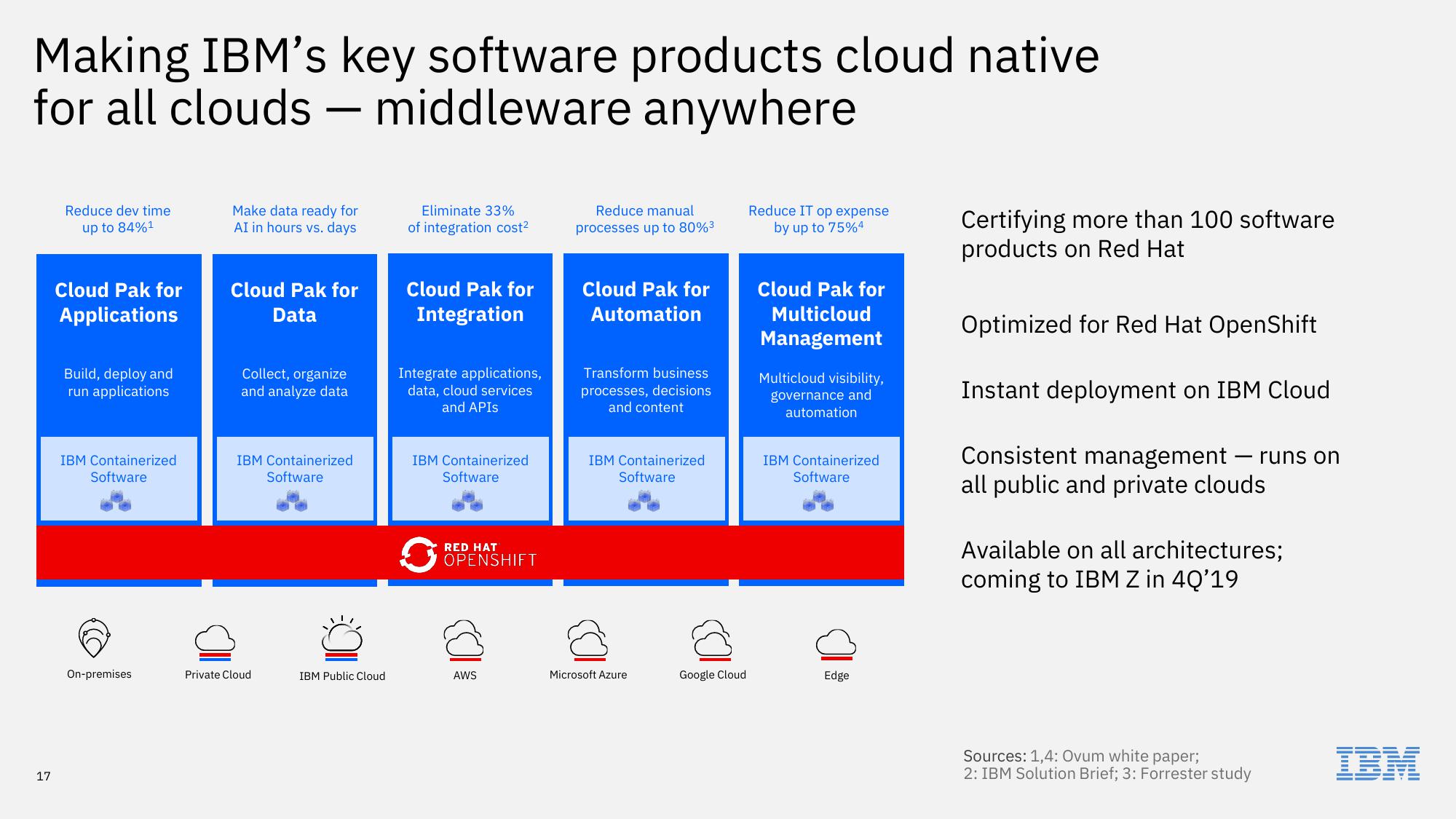Click the Private Cloud icon
The image size is (1456, 819).
(215, 642)
